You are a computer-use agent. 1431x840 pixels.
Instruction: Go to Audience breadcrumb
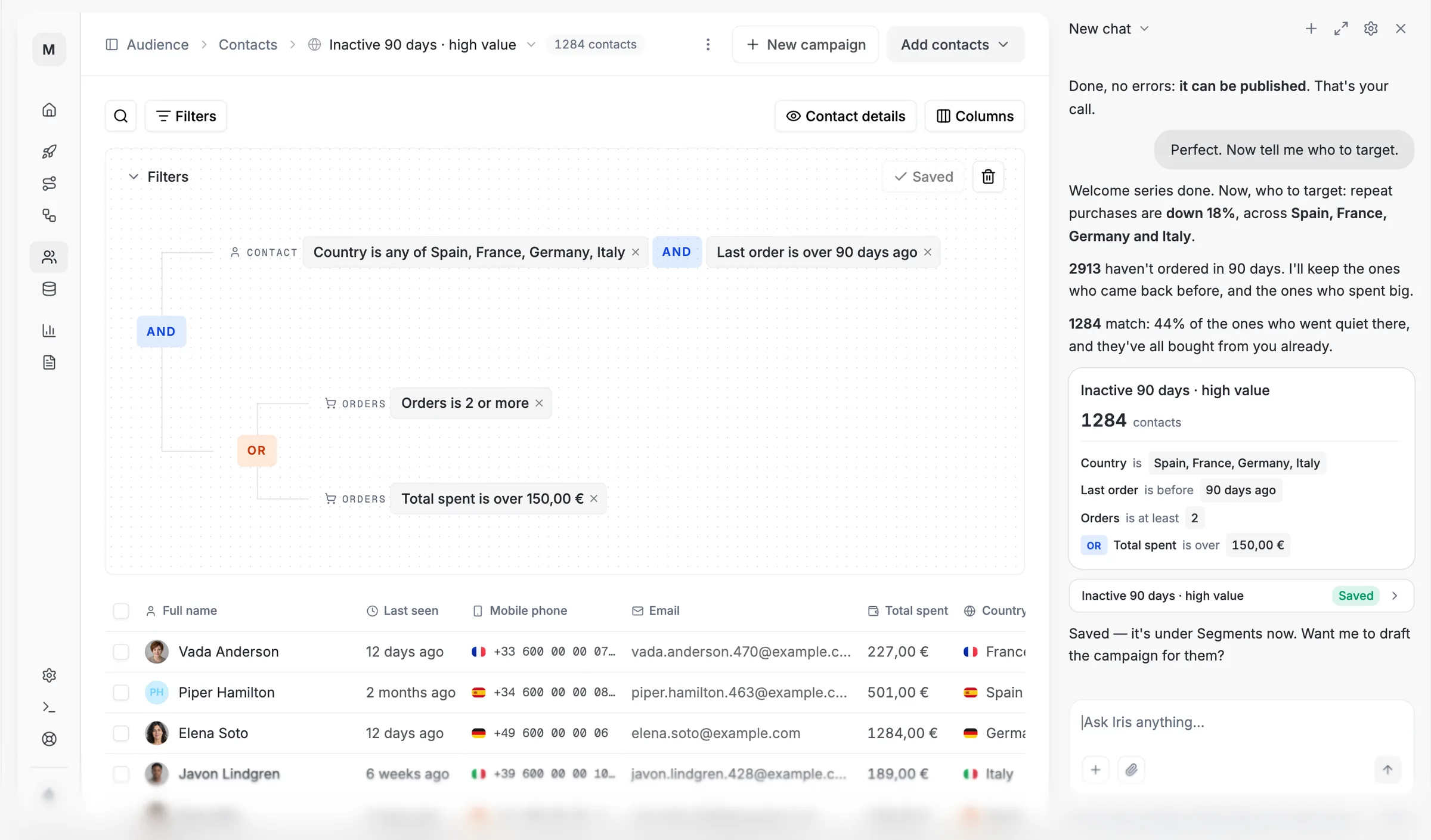(x=157, y=45)
